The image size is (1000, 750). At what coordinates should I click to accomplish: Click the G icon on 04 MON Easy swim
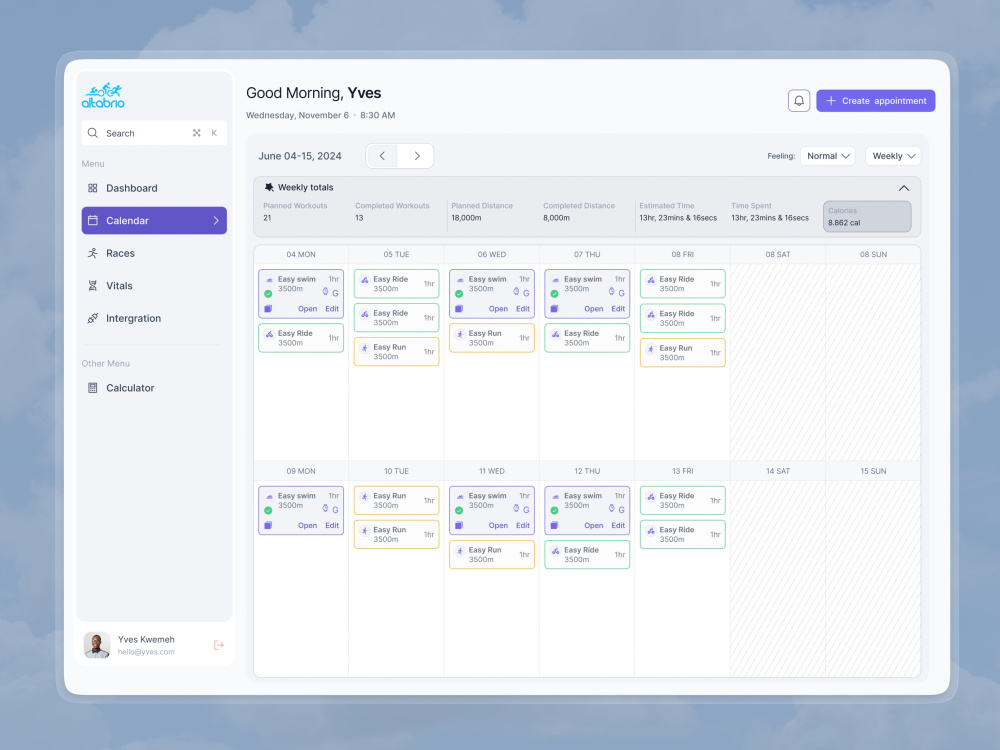point(335,293)
